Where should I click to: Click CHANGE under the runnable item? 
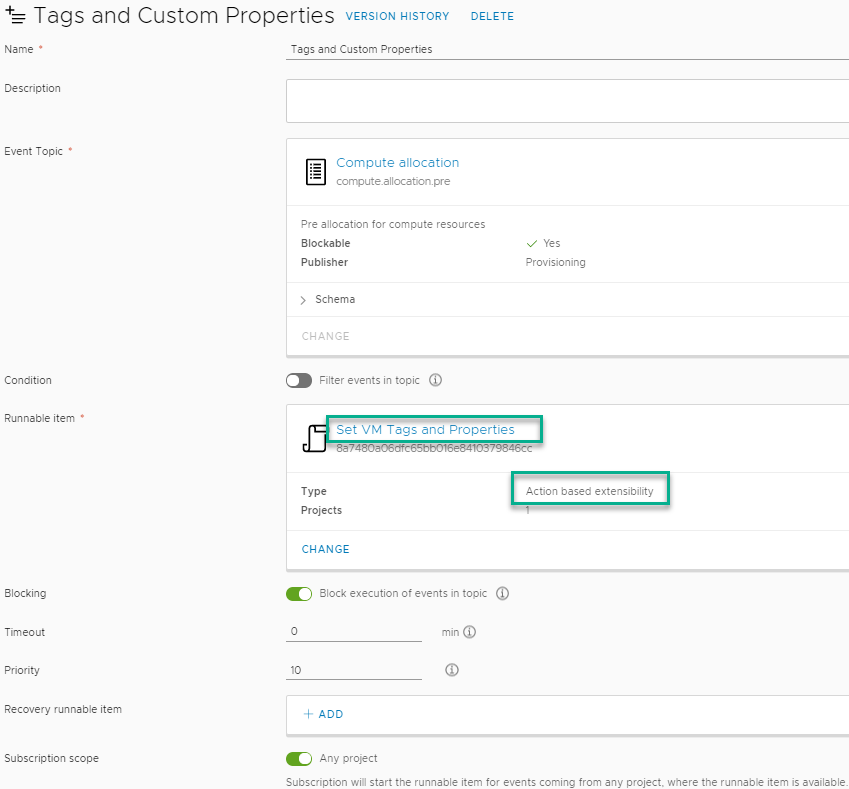tap(325, 549)
